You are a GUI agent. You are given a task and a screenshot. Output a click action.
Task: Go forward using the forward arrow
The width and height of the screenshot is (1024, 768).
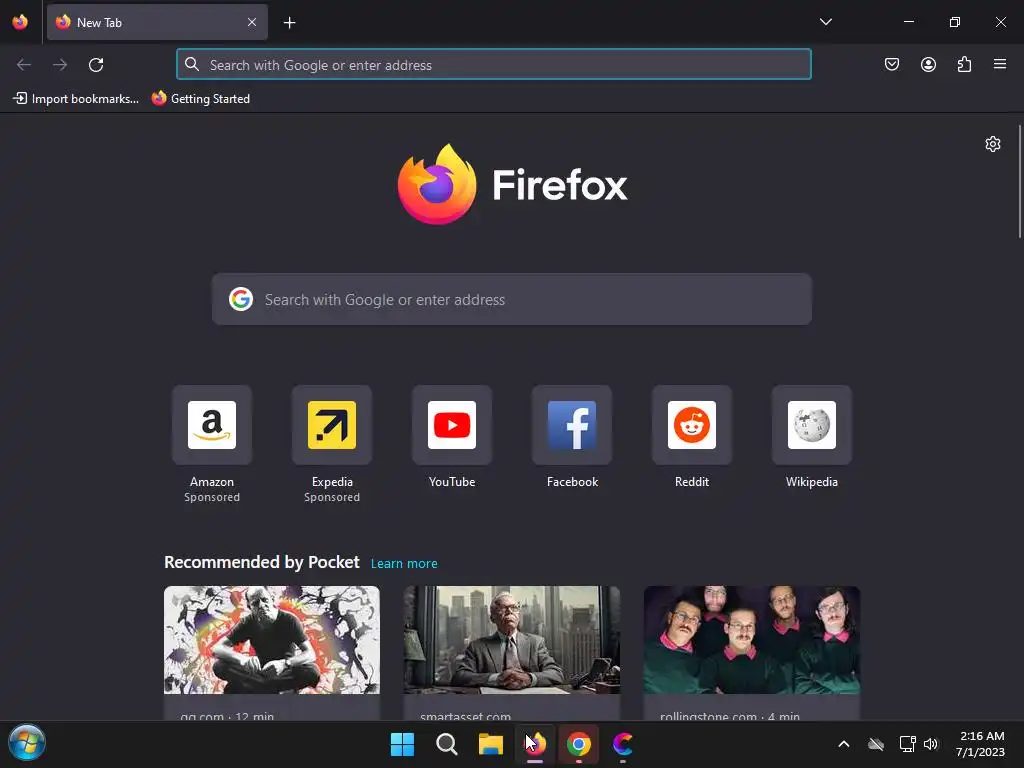tap(60, 65)
